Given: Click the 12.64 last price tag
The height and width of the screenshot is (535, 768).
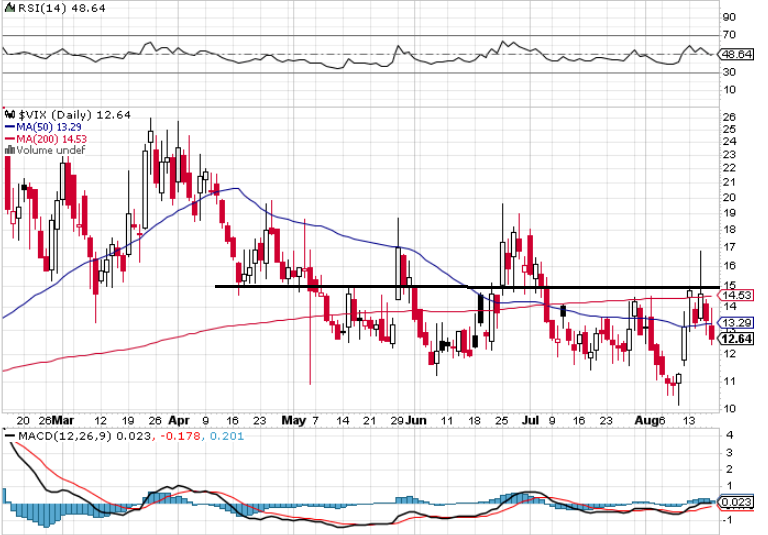Looking at the screenshot, I should [735, 338].
